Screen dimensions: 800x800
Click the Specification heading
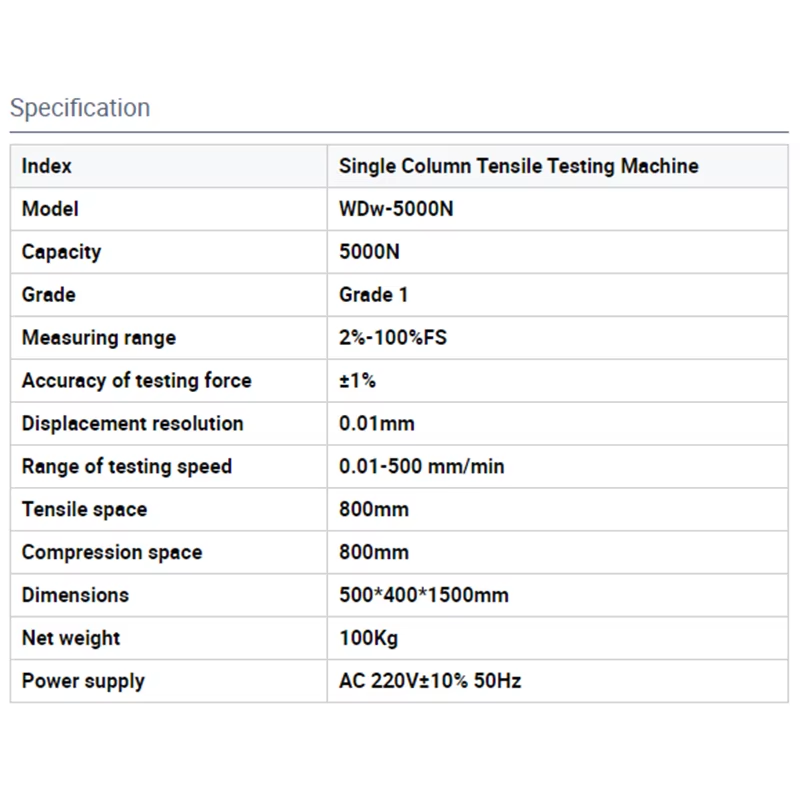(x=80, y=108)
